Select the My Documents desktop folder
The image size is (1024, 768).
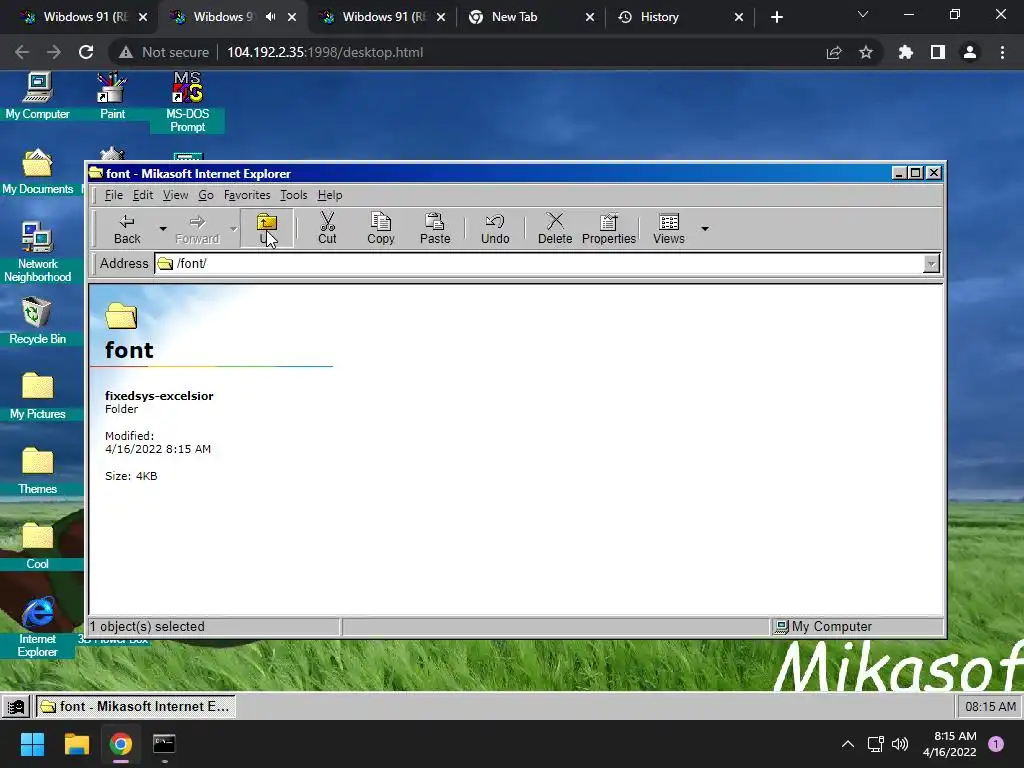coord(37,172)
